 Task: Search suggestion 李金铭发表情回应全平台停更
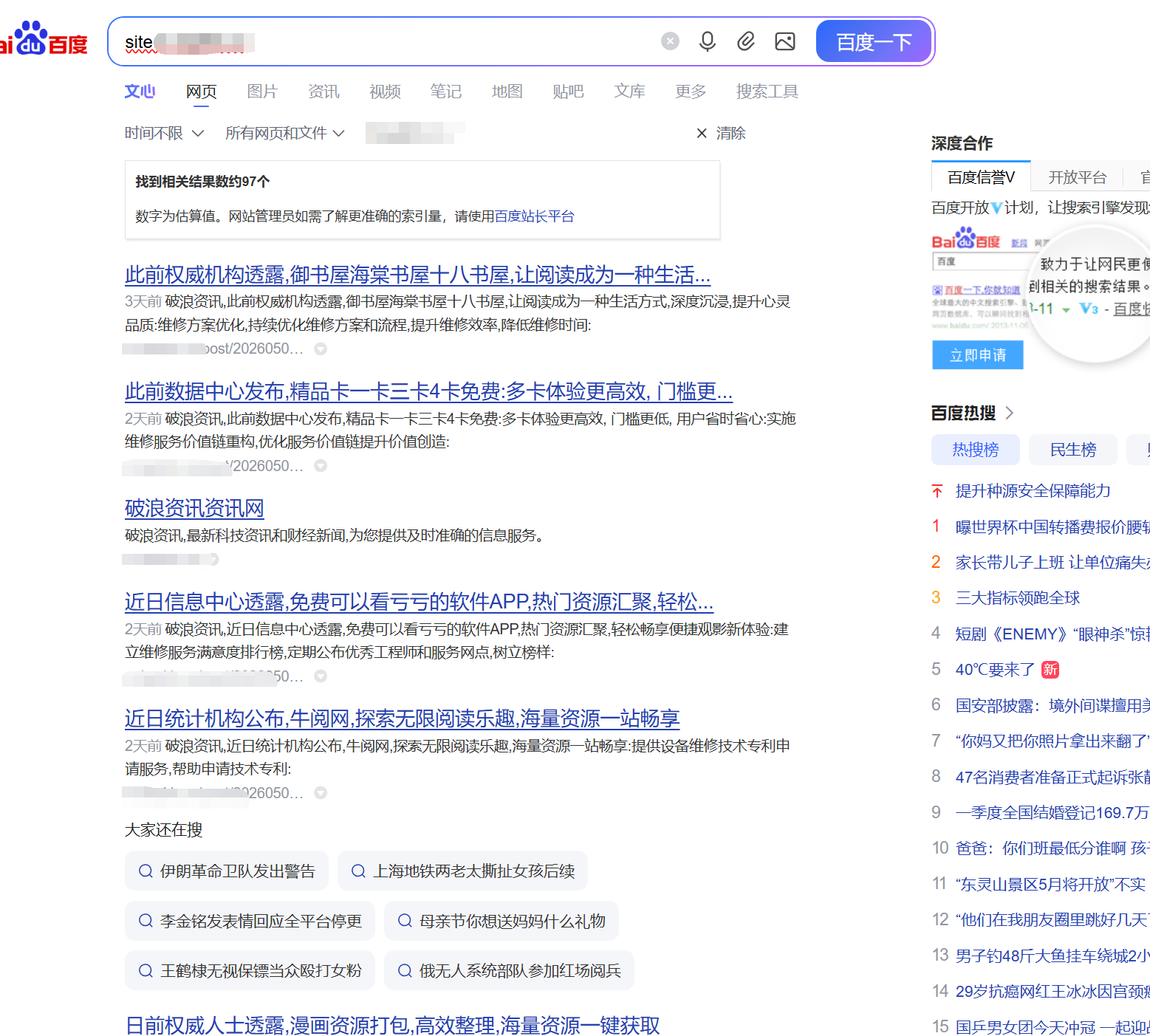click(x=250, y=921)
